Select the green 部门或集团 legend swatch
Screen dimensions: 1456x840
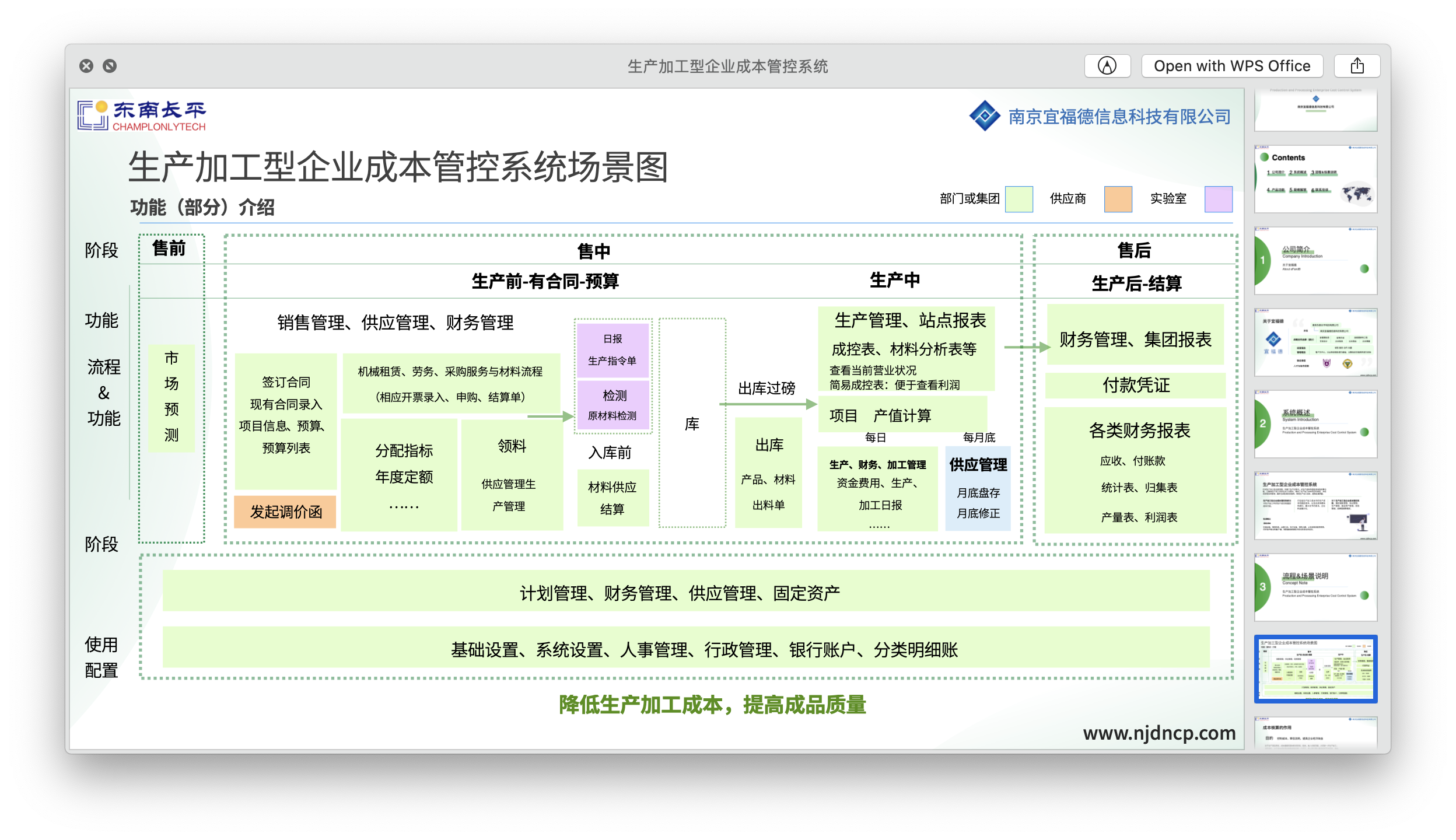coord(1019,198)
